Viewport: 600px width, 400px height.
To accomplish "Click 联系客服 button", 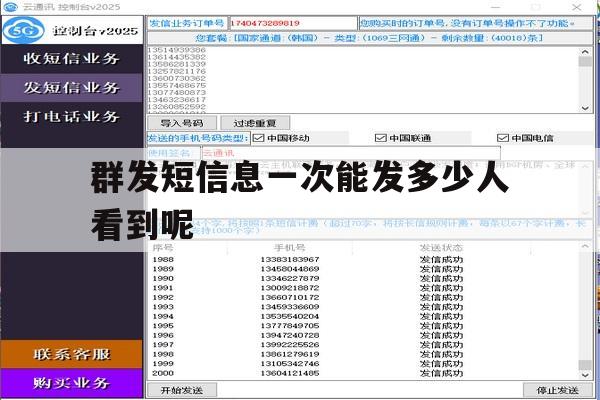I will coord(72,354).
